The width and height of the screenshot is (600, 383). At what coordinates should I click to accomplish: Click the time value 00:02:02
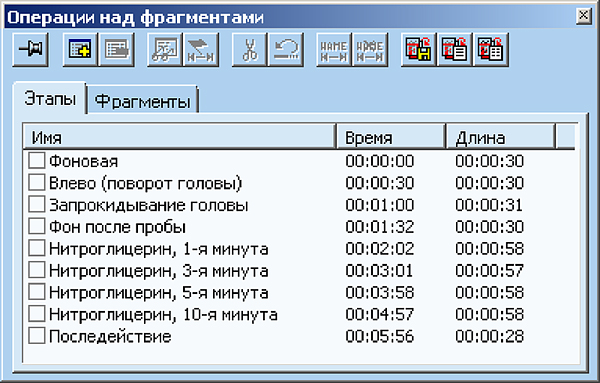click(x=380, y=249)
